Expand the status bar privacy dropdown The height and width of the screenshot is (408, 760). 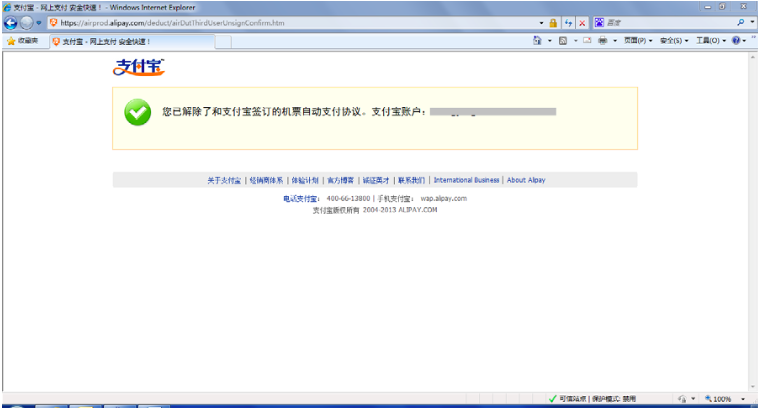(x=693, y=399)
